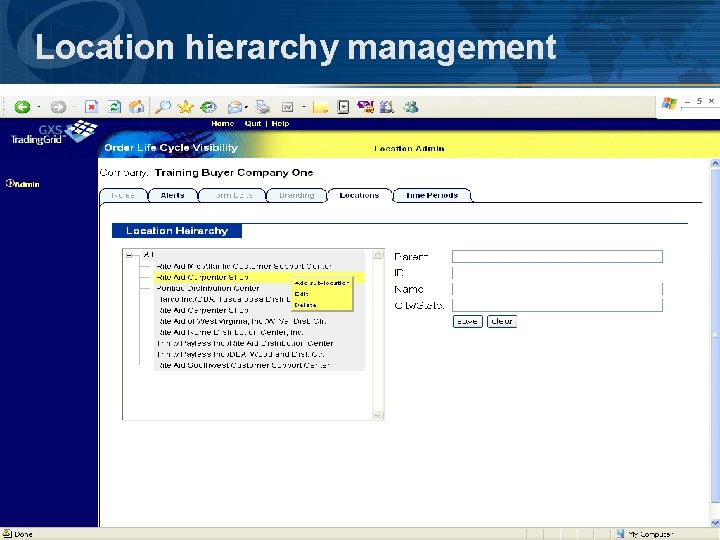
Task: Click into the Parent input field
Action: click(557, 256)
